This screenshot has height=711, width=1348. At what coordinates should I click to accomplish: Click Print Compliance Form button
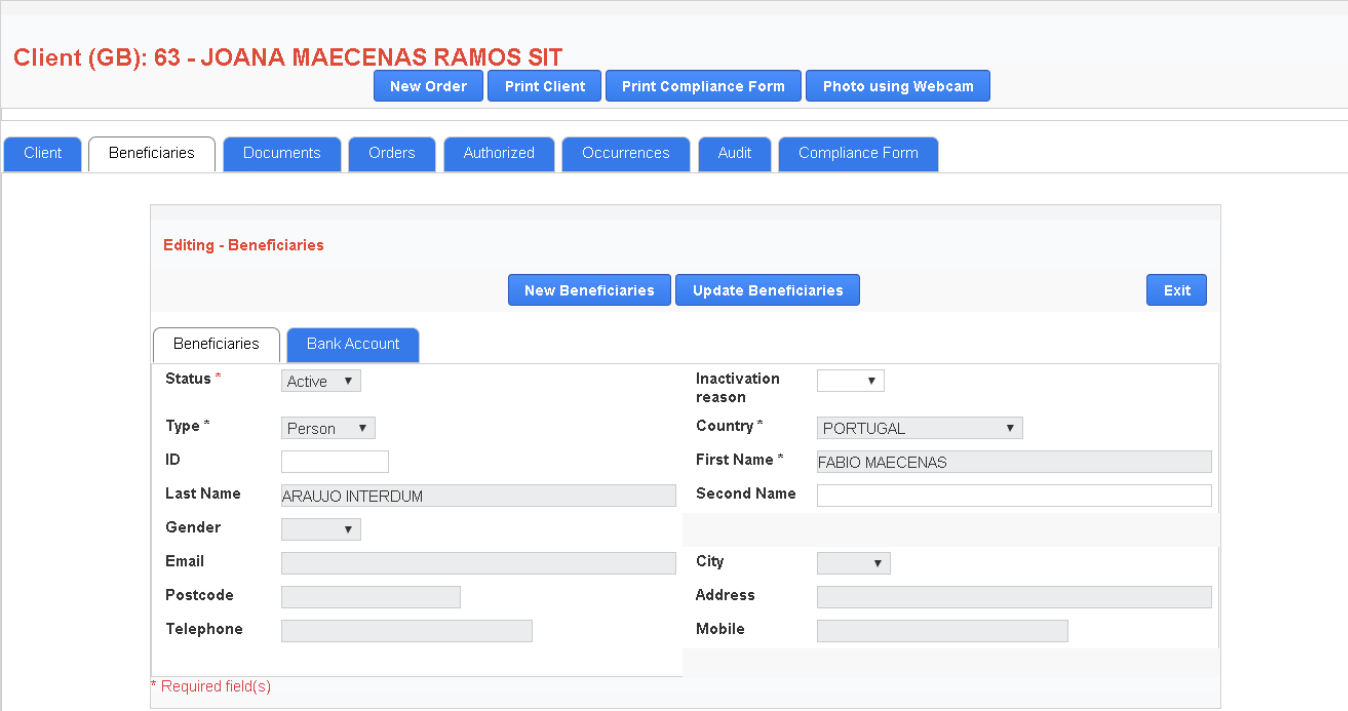(703, 86)
